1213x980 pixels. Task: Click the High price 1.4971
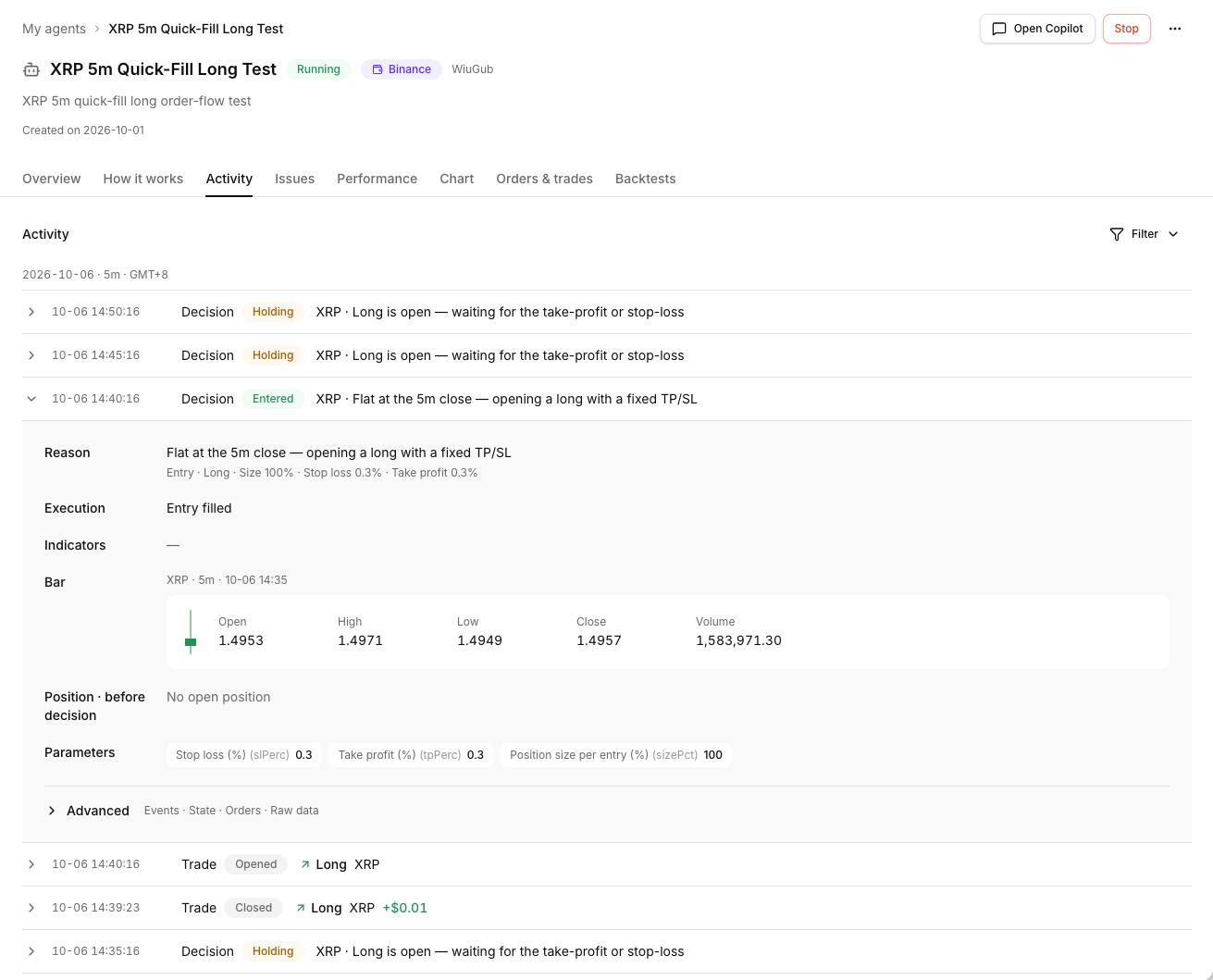[x=360, y=640]
